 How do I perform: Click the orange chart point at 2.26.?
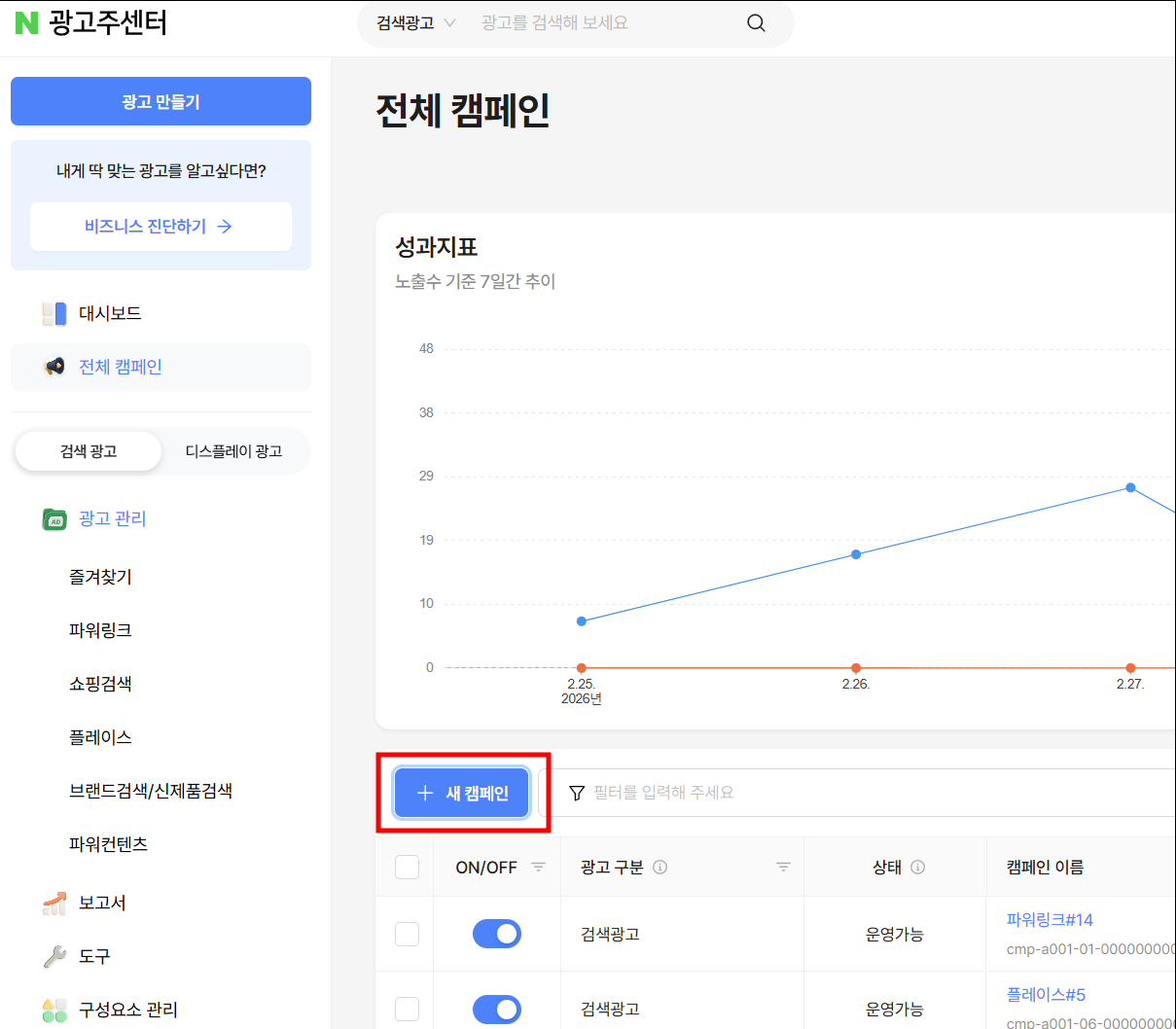click(856, 668)
